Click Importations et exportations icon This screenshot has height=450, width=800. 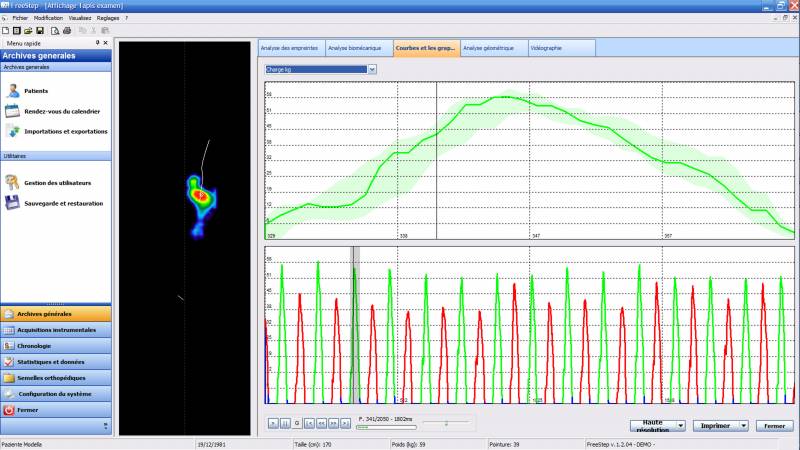[12, 131]
